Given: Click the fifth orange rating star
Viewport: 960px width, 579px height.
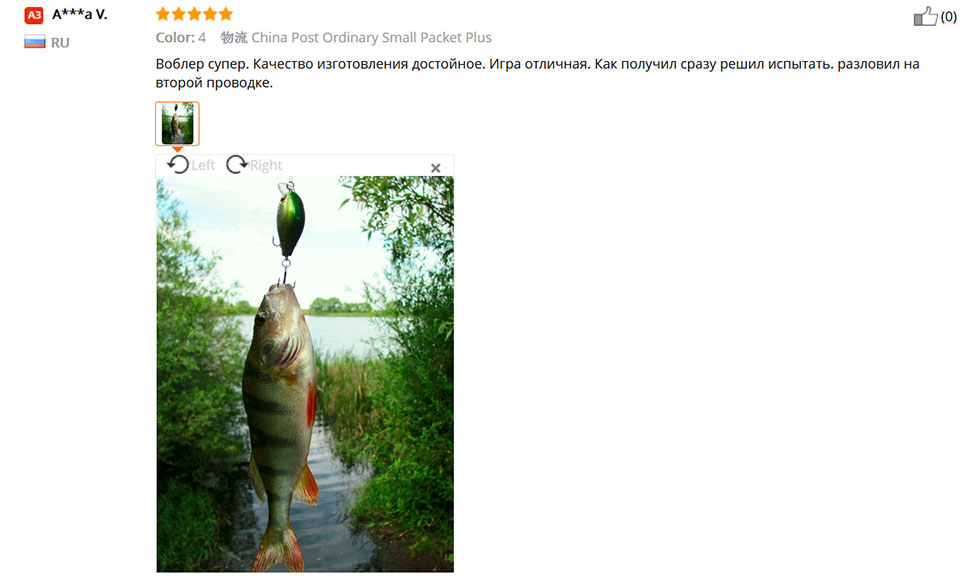Looking at the screenshot, I should [226, 14].
